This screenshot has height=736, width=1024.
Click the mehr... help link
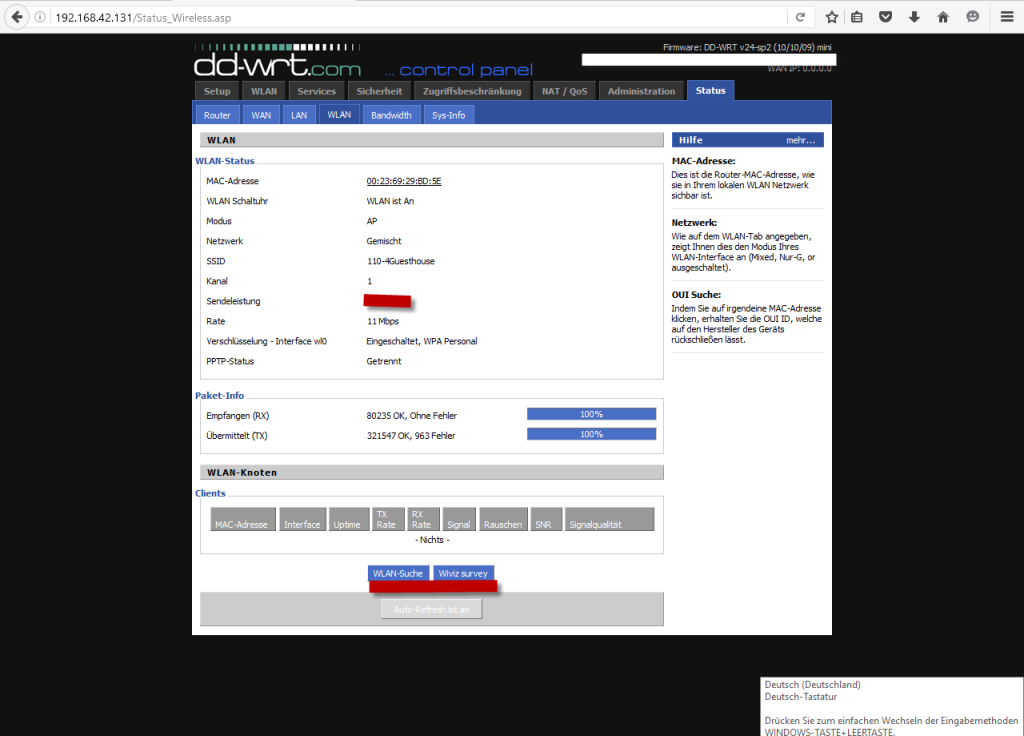pyautogui.click(x=800, y=140)
